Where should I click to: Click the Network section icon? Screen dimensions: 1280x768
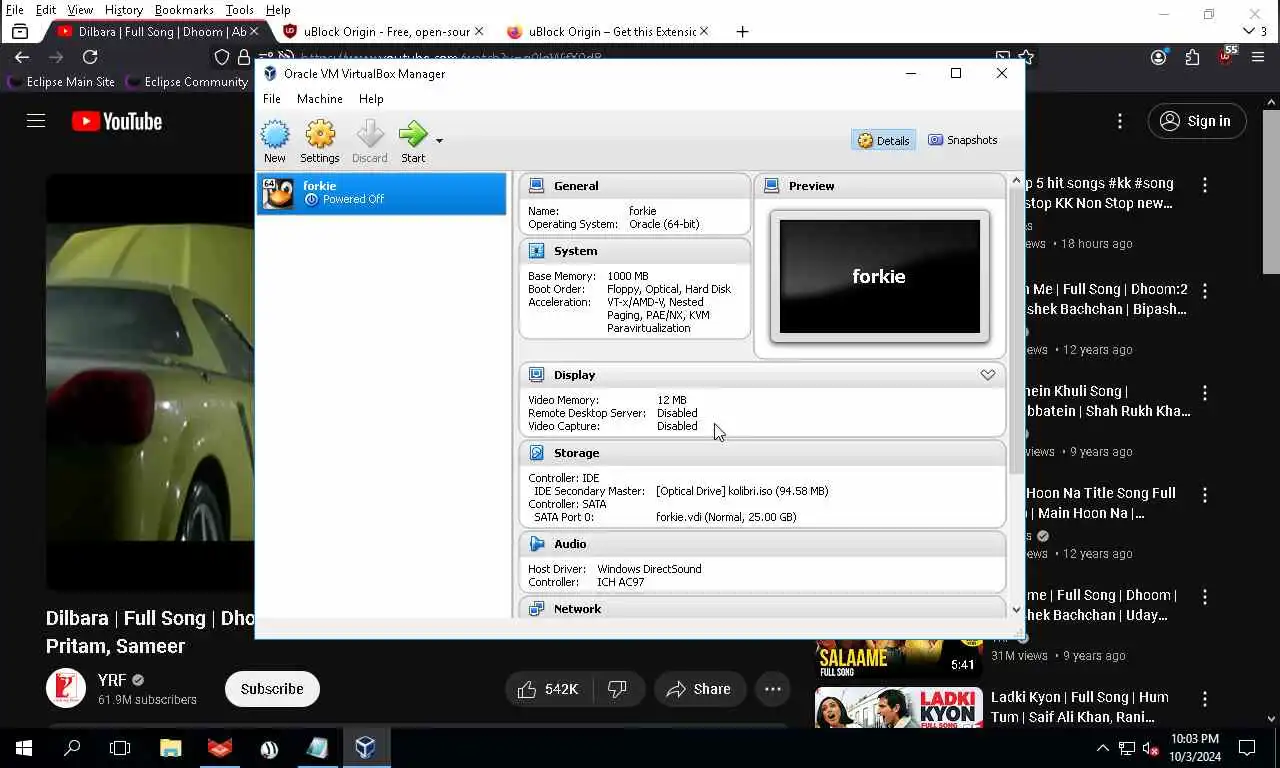tap(537, 609)
